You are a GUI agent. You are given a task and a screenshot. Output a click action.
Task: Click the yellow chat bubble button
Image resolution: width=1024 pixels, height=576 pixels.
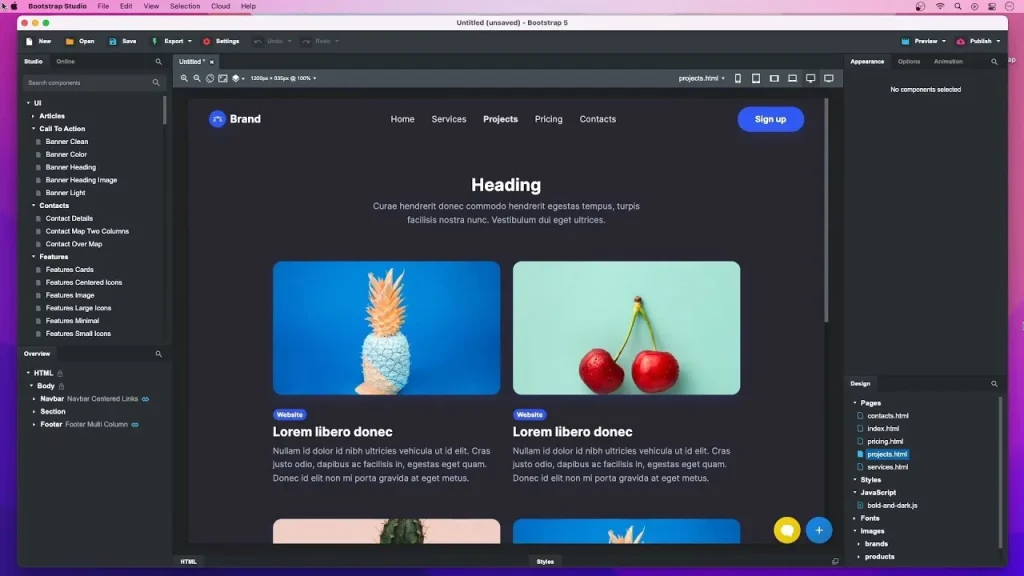click(787, 530)
